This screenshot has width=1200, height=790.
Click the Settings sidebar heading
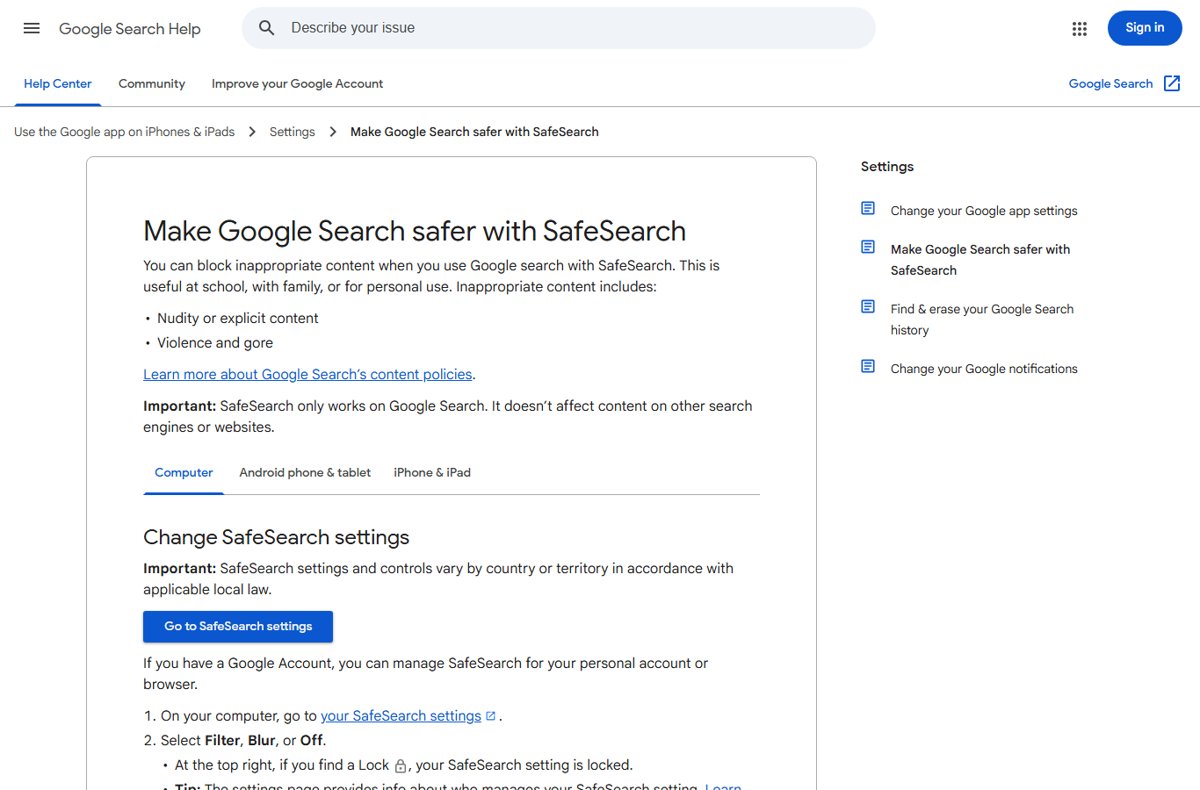tap(887, 167)
